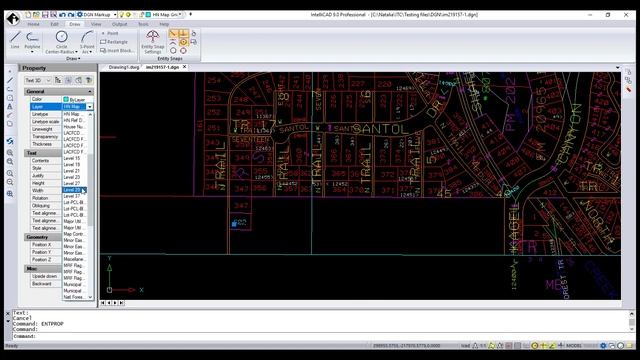Image resolution: width=640 pixels, height=360 pixels.
Task: Open Entity Snap Settings
Action: pos(153,42)
